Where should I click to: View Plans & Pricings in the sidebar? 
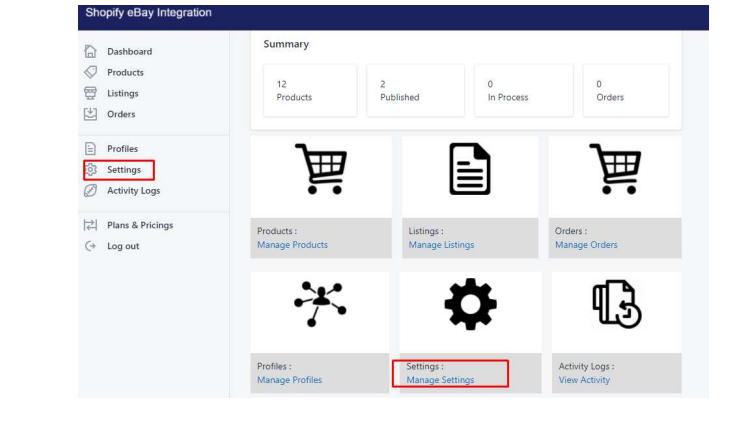pos(140,225)
